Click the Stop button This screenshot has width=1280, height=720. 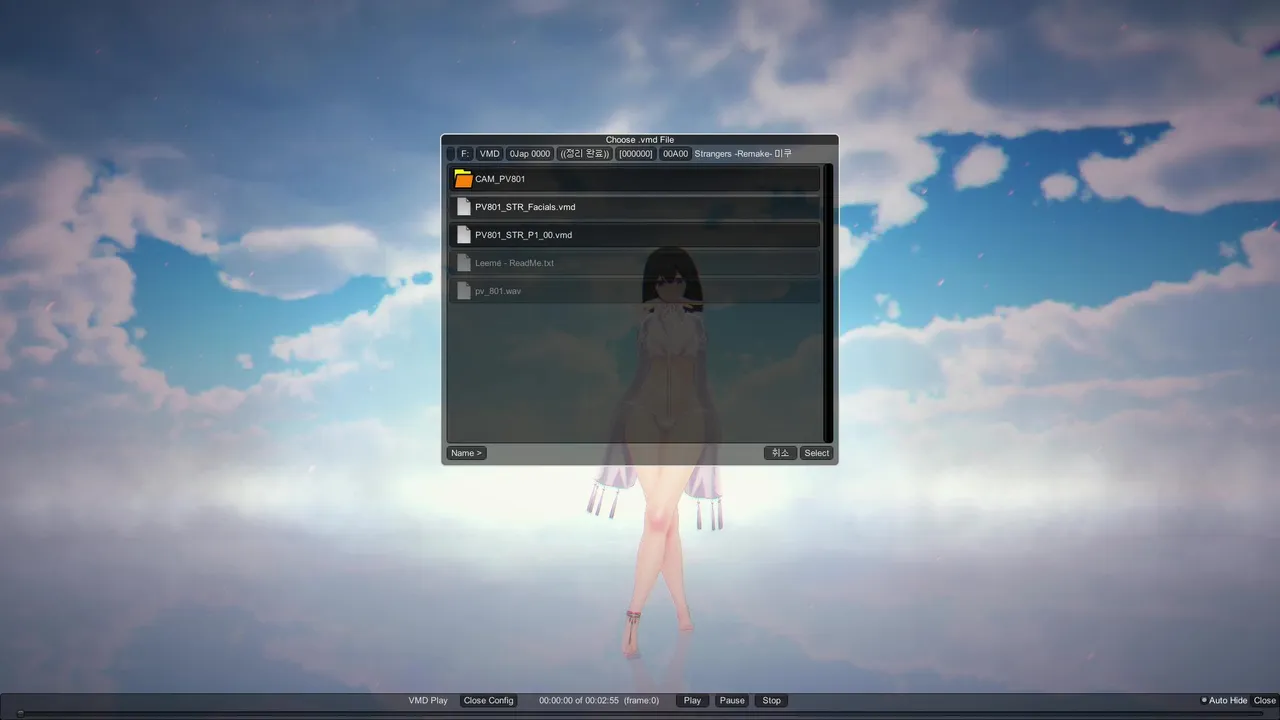772,701
